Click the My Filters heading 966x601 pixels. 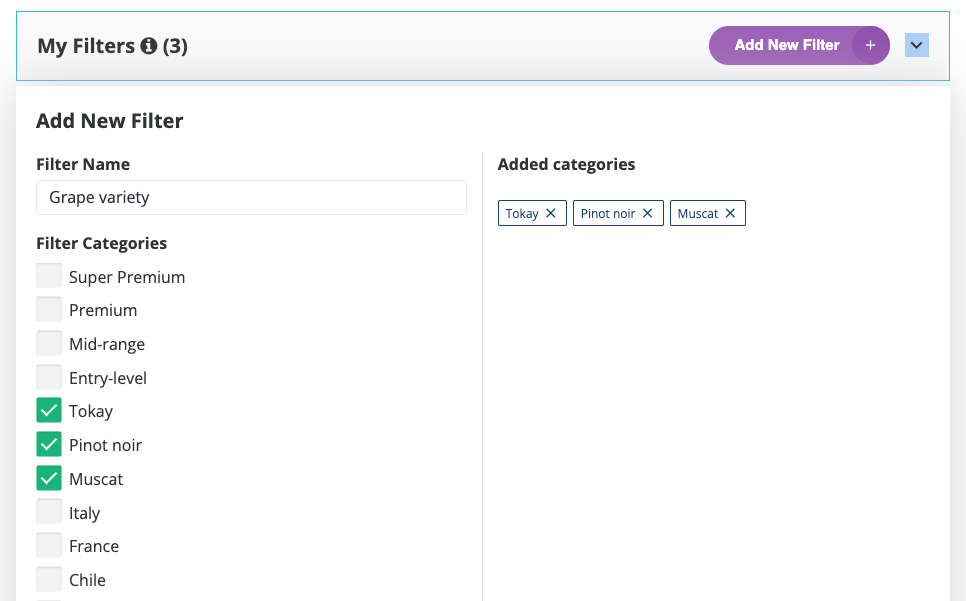[x=86, y=46]
